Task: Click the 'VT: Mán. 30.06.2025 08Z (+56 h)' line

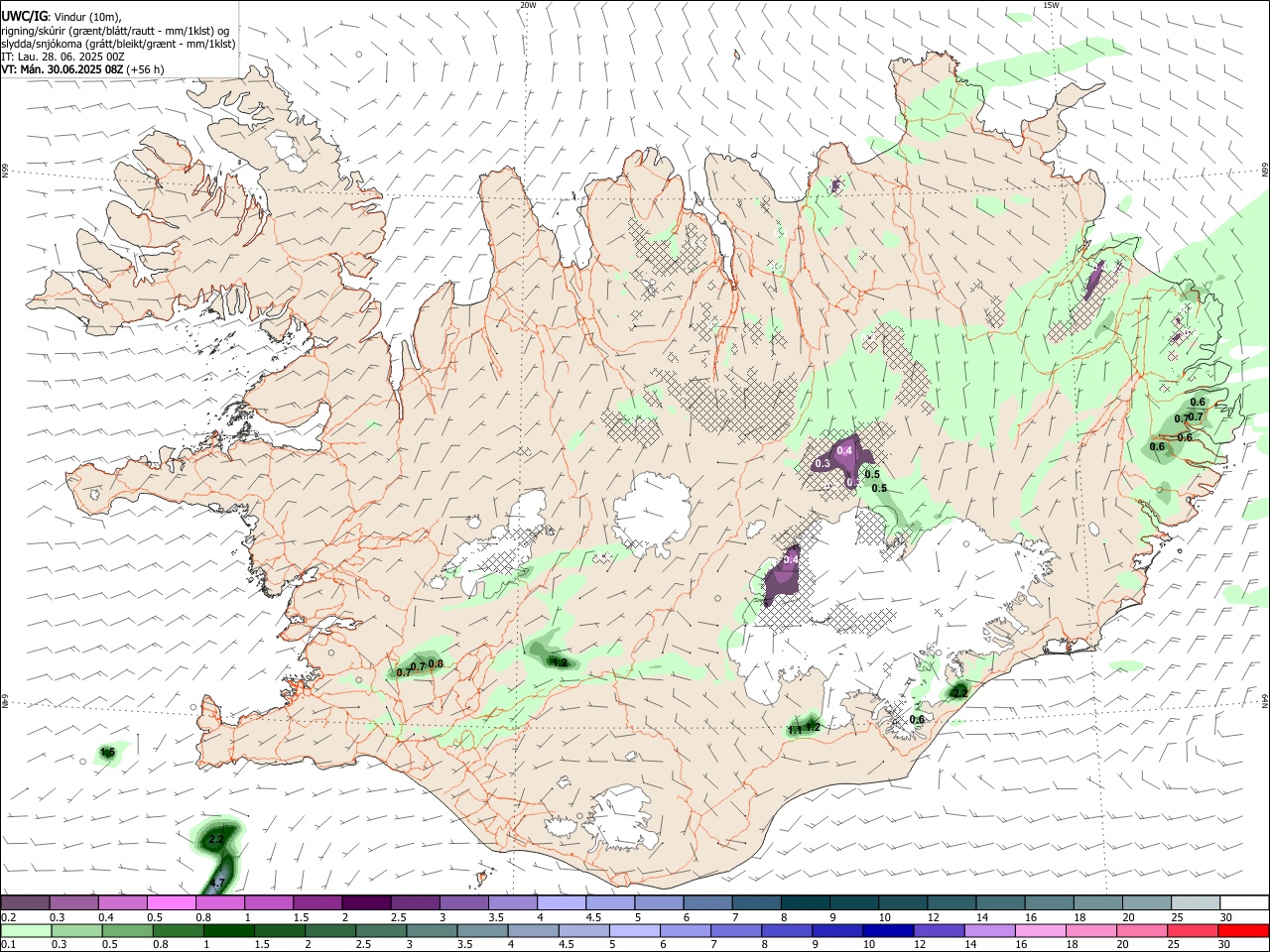Action: click(82, 69)
